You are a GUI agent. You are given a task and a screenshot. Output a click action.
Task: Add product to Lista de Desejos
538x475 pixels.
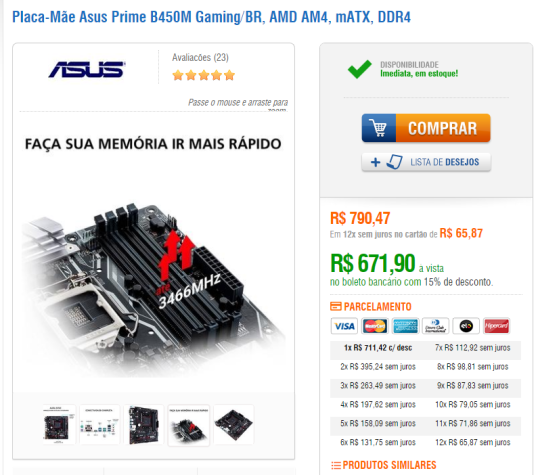coord(426,162)
